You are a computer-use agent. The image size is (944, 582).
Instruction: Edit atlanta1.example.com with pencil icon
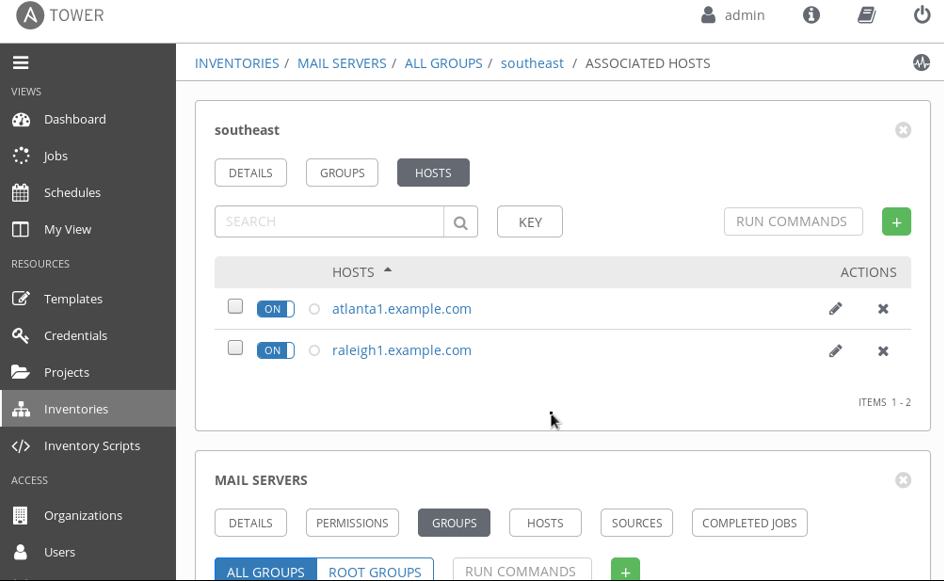835,309
